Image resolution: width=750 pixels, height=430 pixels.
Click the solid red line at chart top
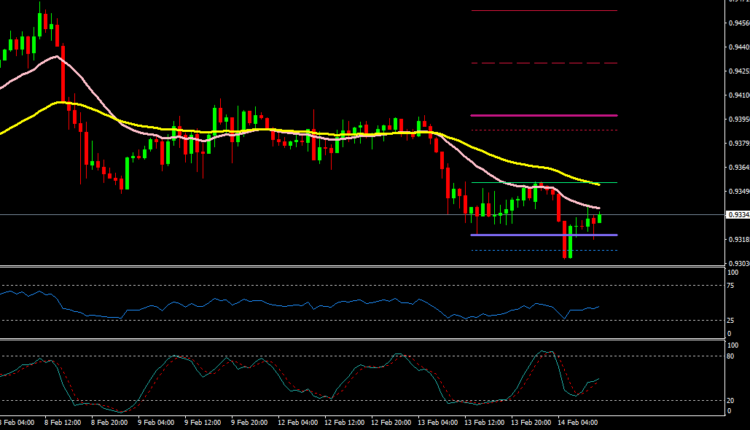[x=543, y=11]
